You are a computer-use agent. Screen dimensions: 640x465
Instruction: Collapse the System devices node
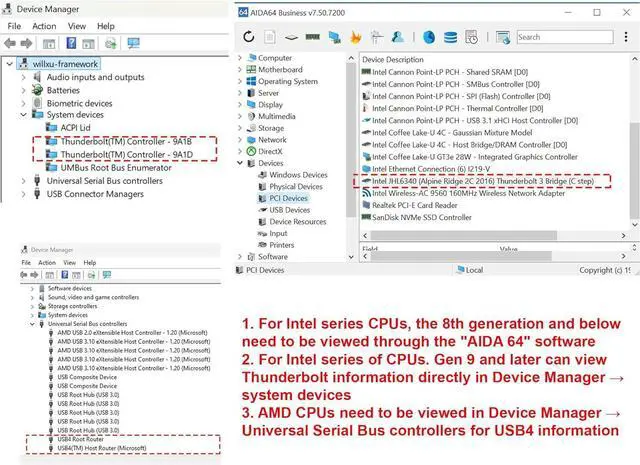(x=24, y=115)
